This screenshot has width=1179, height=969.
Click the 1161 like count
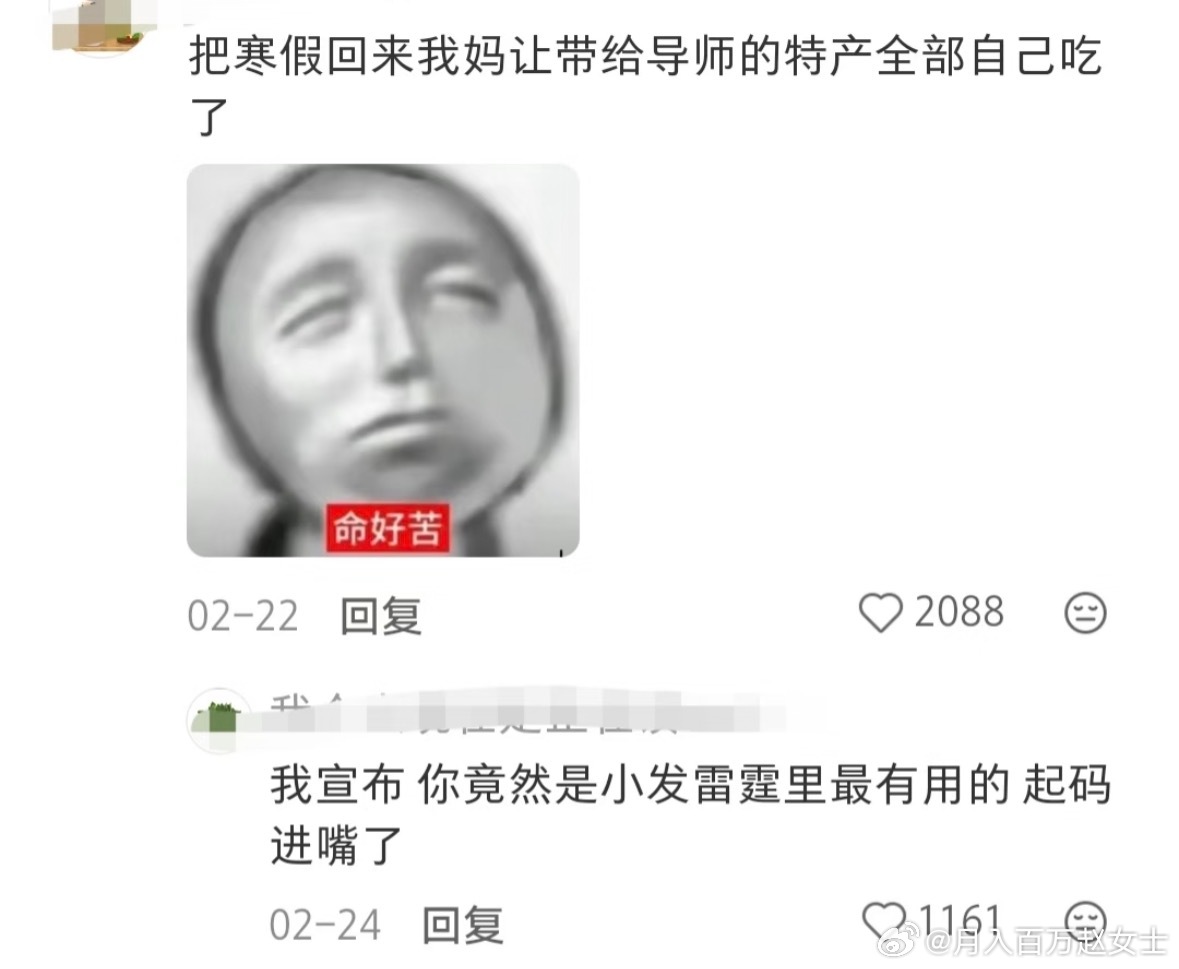pyautogui.click(x=960, y=919)
